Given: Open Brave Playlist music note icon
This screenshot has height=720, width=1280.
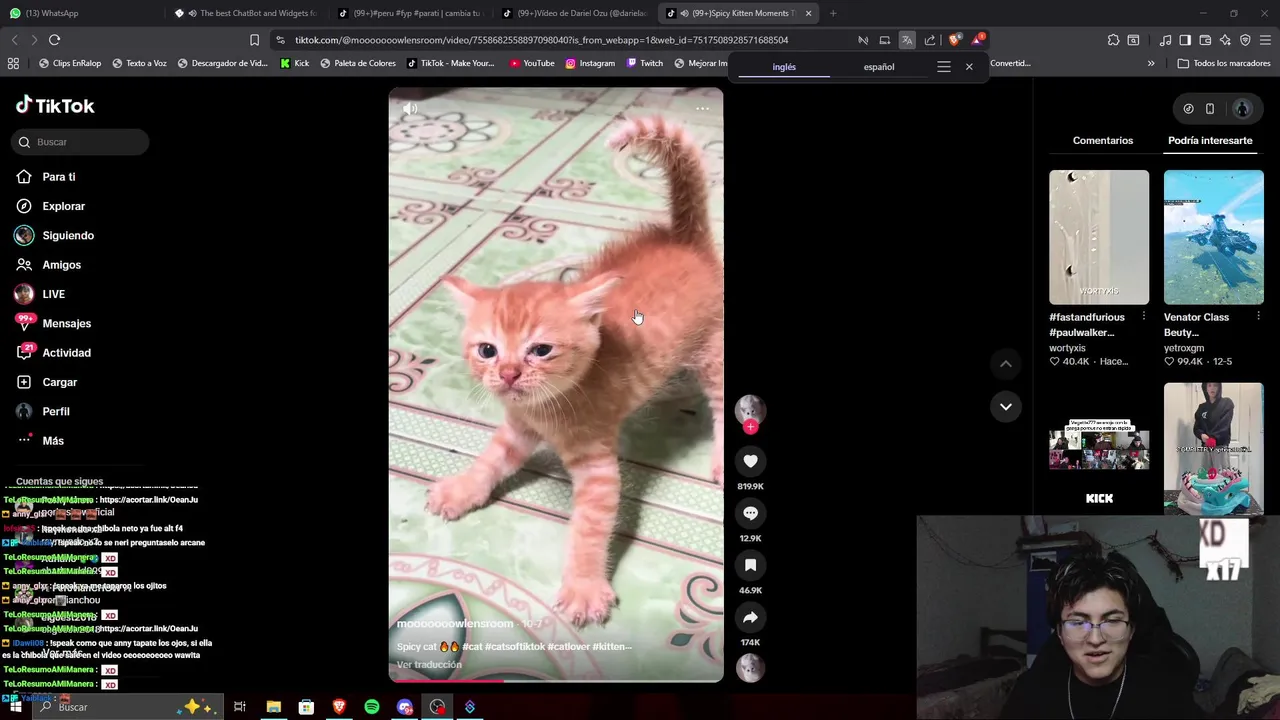Looking at the screenshot, I should (x=1165, y=40).
